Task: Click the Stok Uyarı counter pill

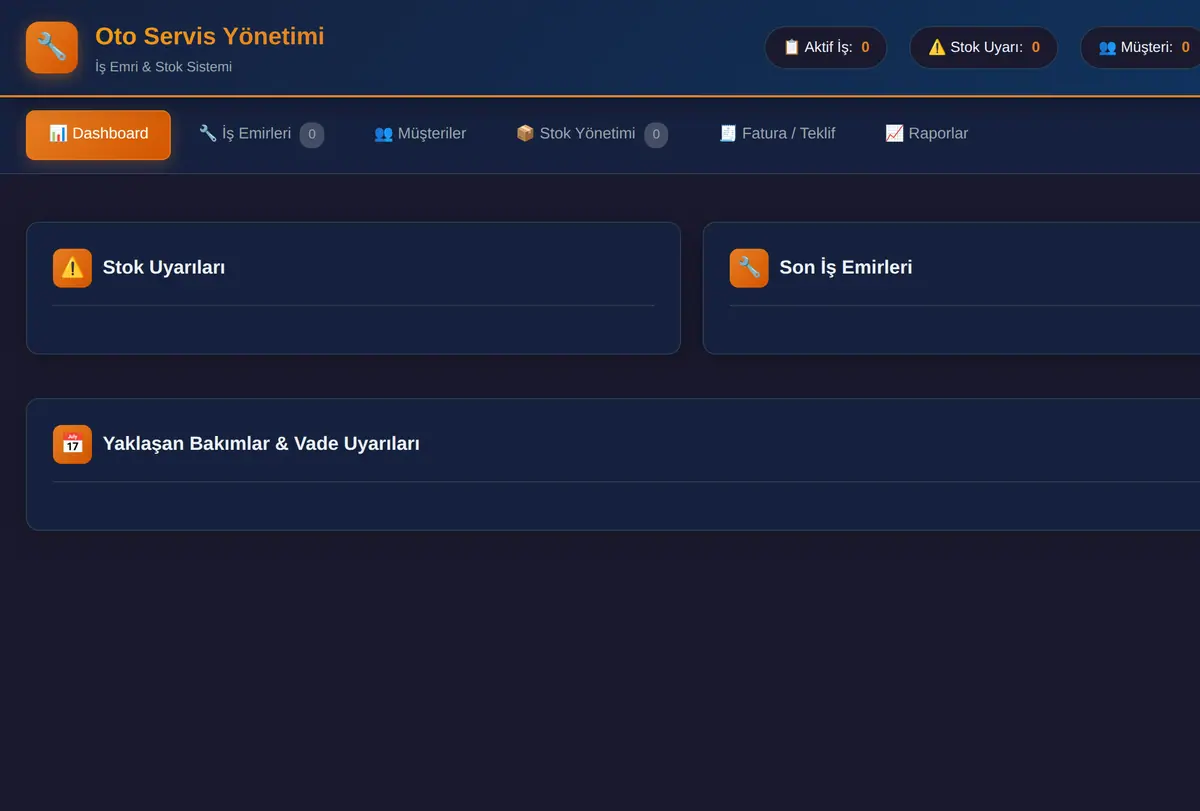Action: pyautogui.click(x=984, y=47)
